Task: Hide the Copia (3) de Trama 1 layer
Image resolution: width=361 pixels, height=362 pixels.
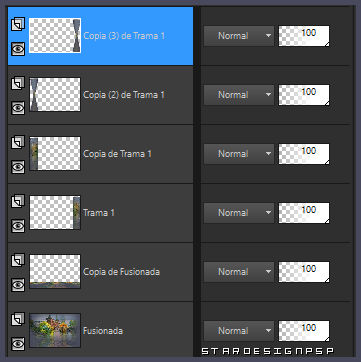Action: [x=18, y=49]
